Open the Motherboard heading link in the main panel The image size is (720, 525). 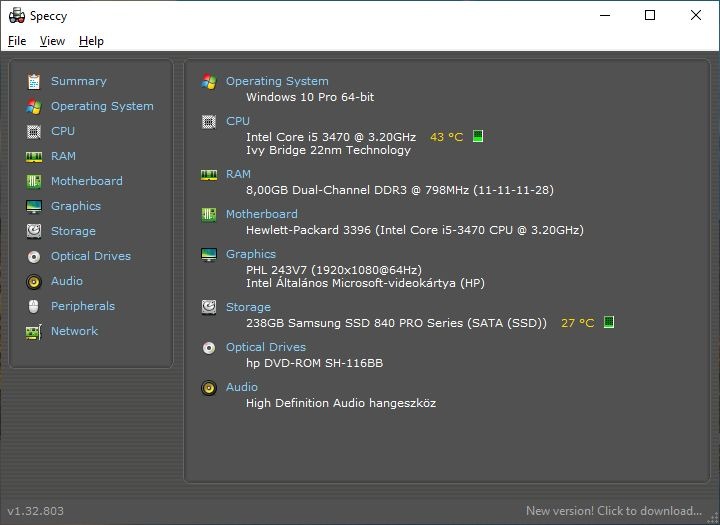point(262,215)
